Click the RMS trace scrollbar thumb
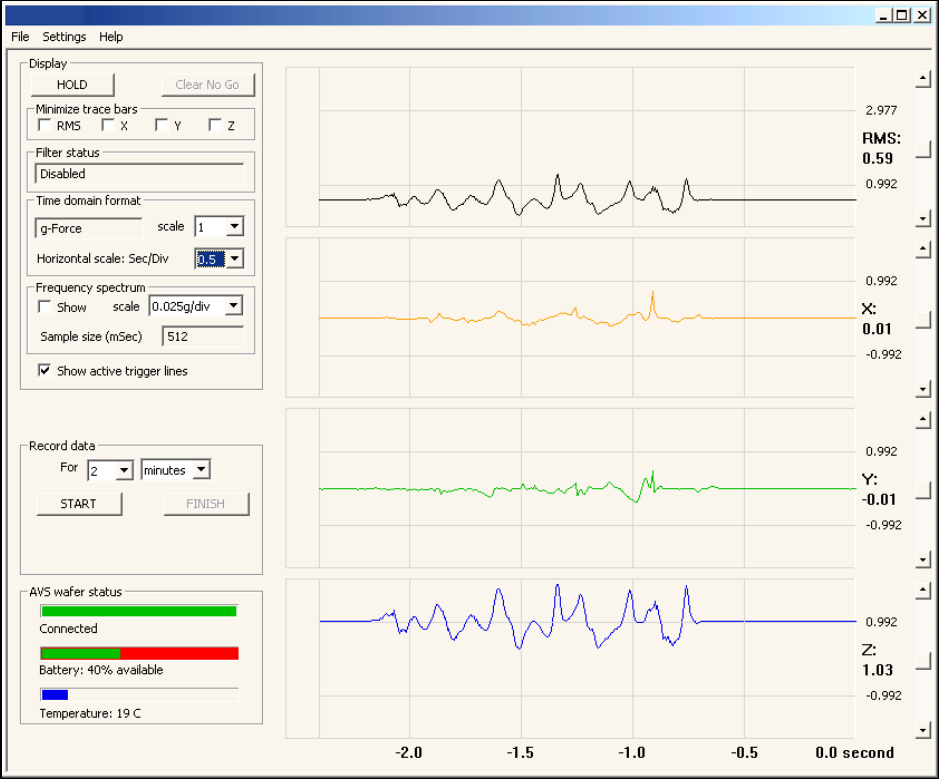939x779 pixels. (923, 150)
